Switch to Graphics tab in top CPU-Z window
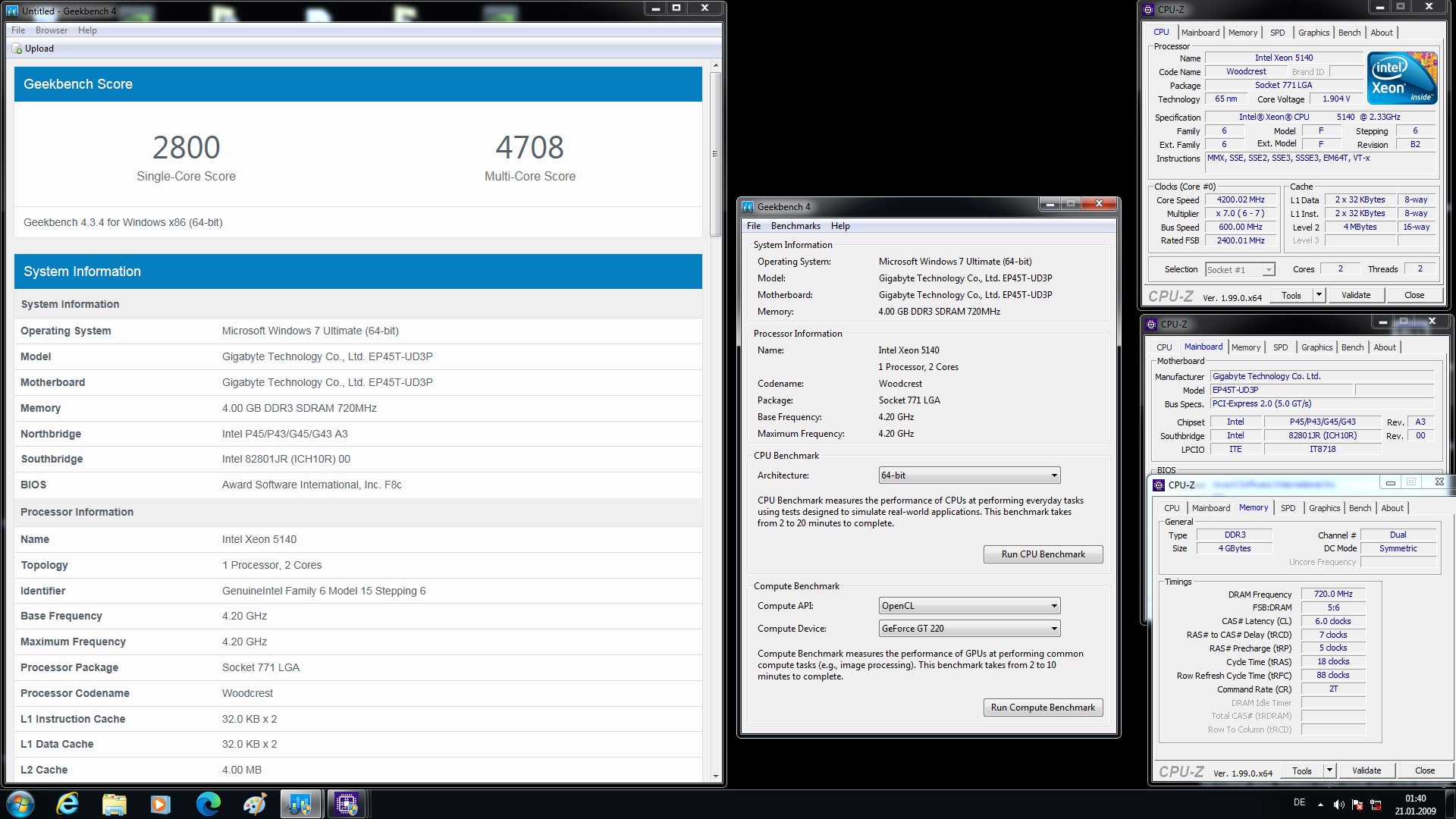 (x=1314, y=33)
